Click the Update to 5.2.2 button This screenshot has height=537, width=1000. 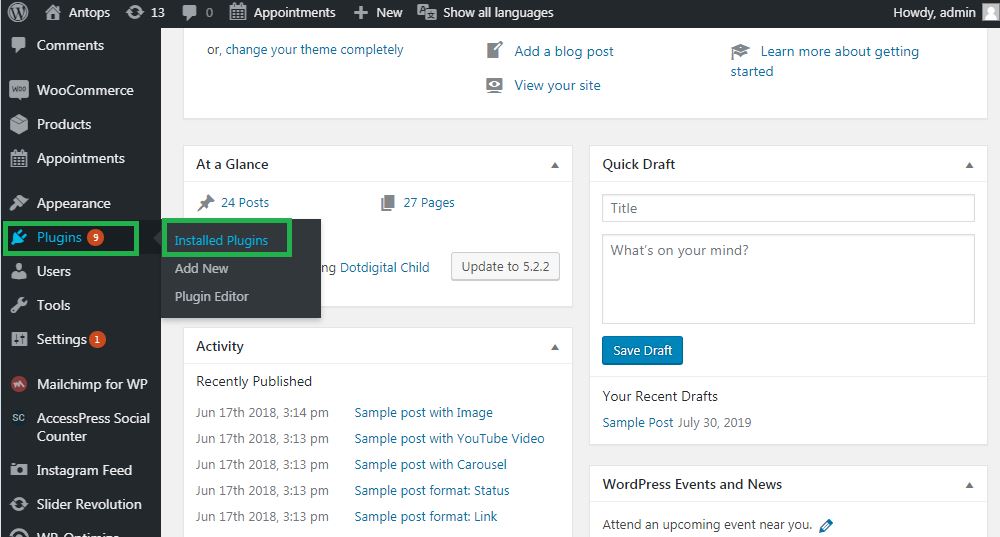[x=505, y=267]
